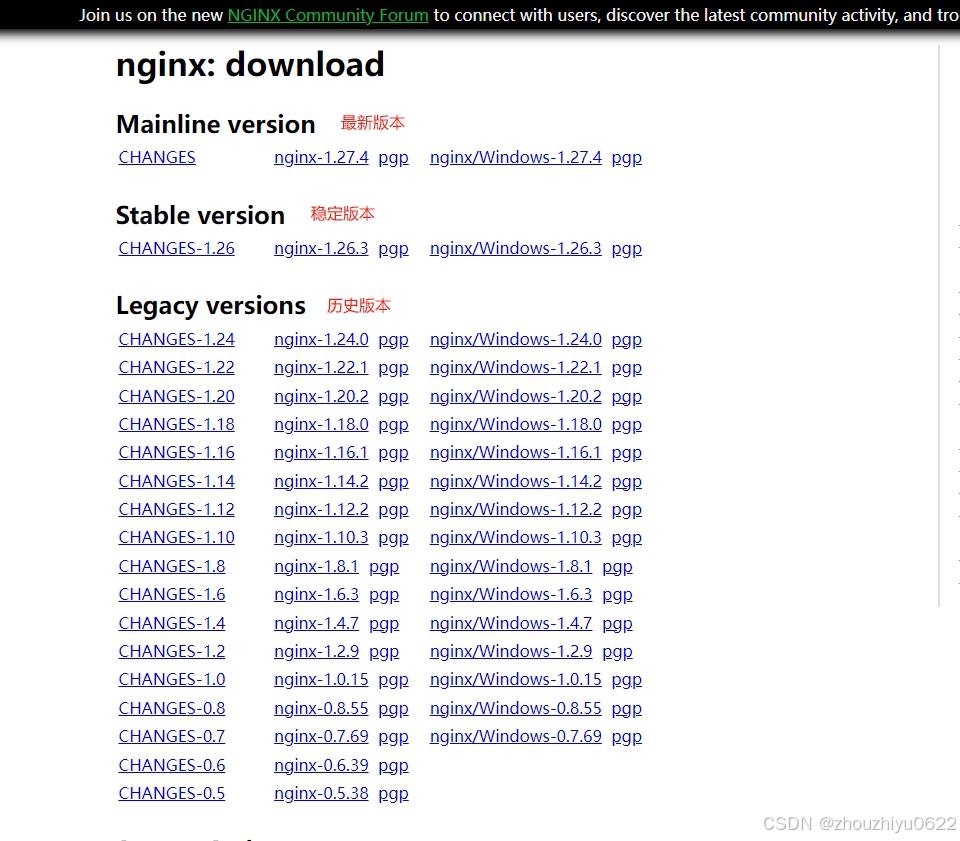960x841 pixels.
Task: Open the CHANGES-0.5 link
Action: point(172,793)
